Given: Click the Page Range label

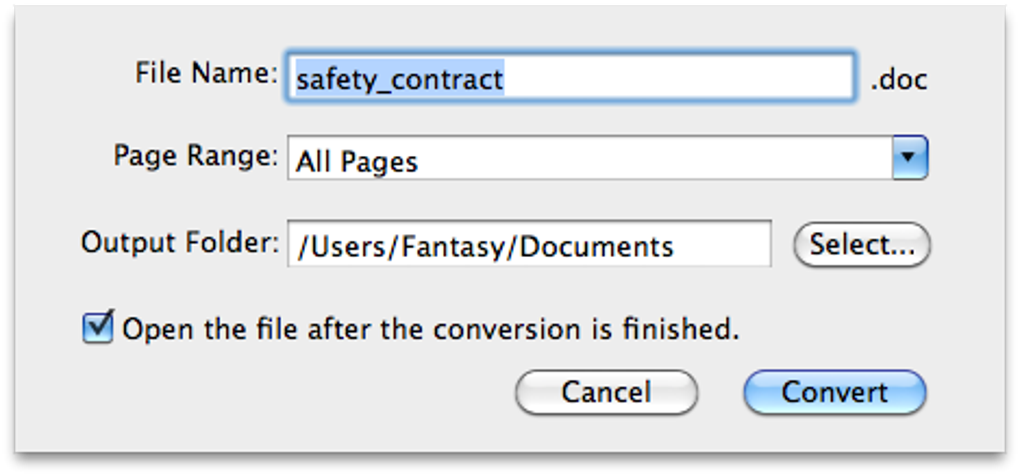Looking at the screenshot, I should point(195,156).
